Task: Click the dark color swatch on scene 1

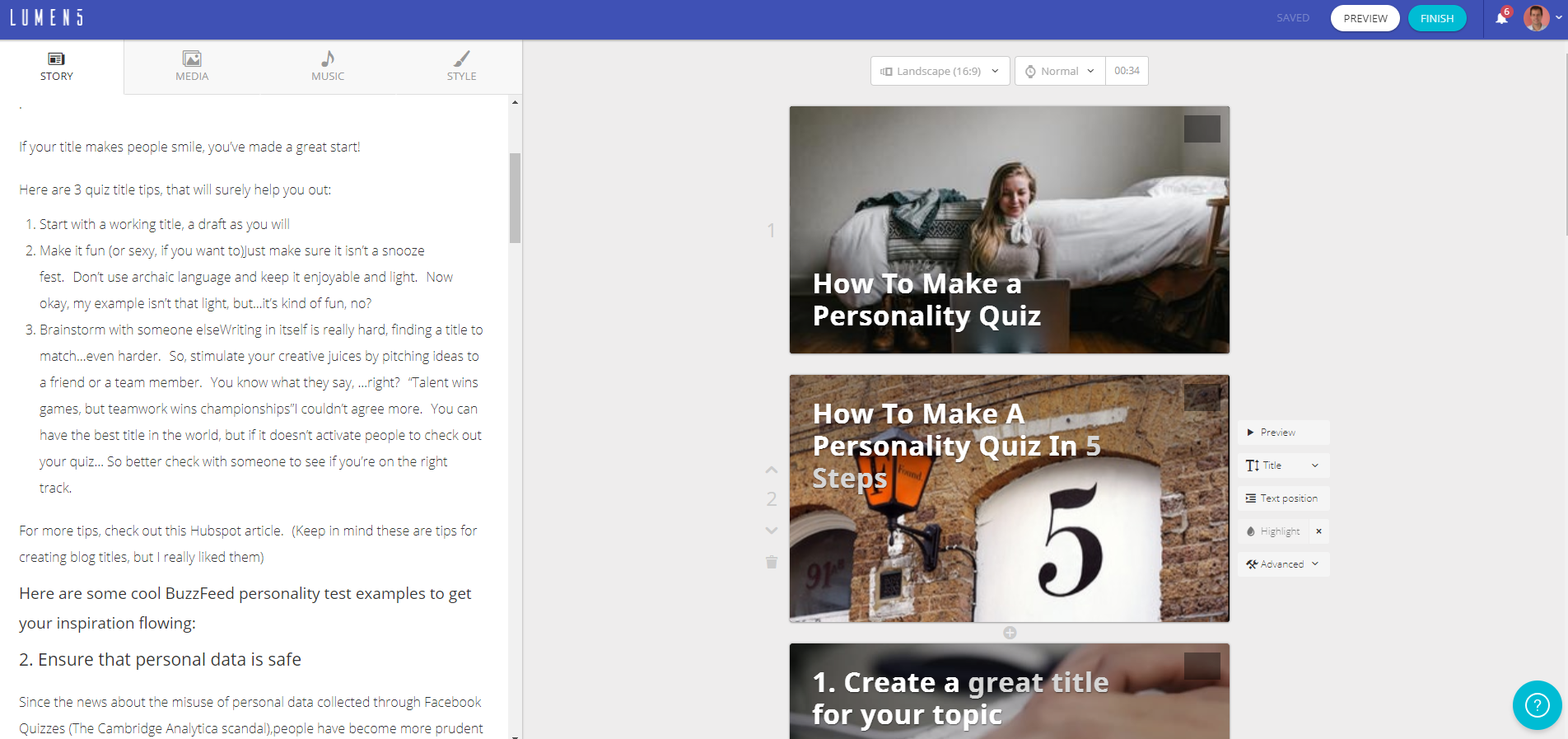Action: (1202, 129)
